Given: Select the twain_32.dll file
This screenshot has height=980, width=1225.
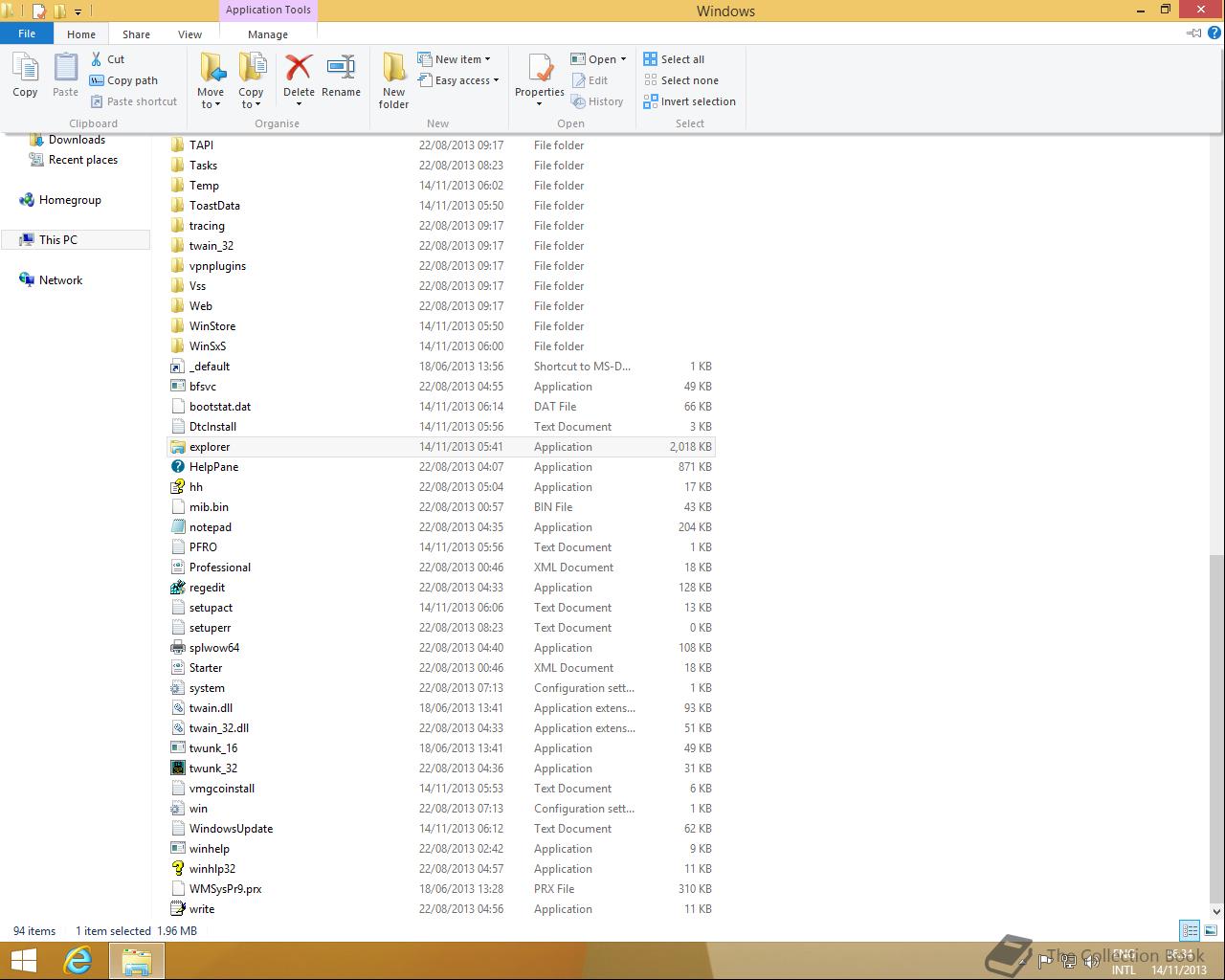Looking at the screenshot, I should pos(219,728).
